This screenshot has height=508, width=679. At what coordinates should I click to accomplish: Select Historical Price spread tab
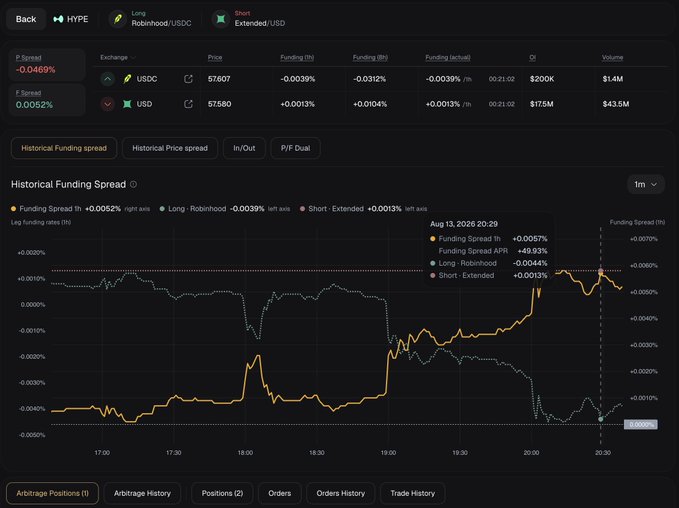click(x=170, y=148)
